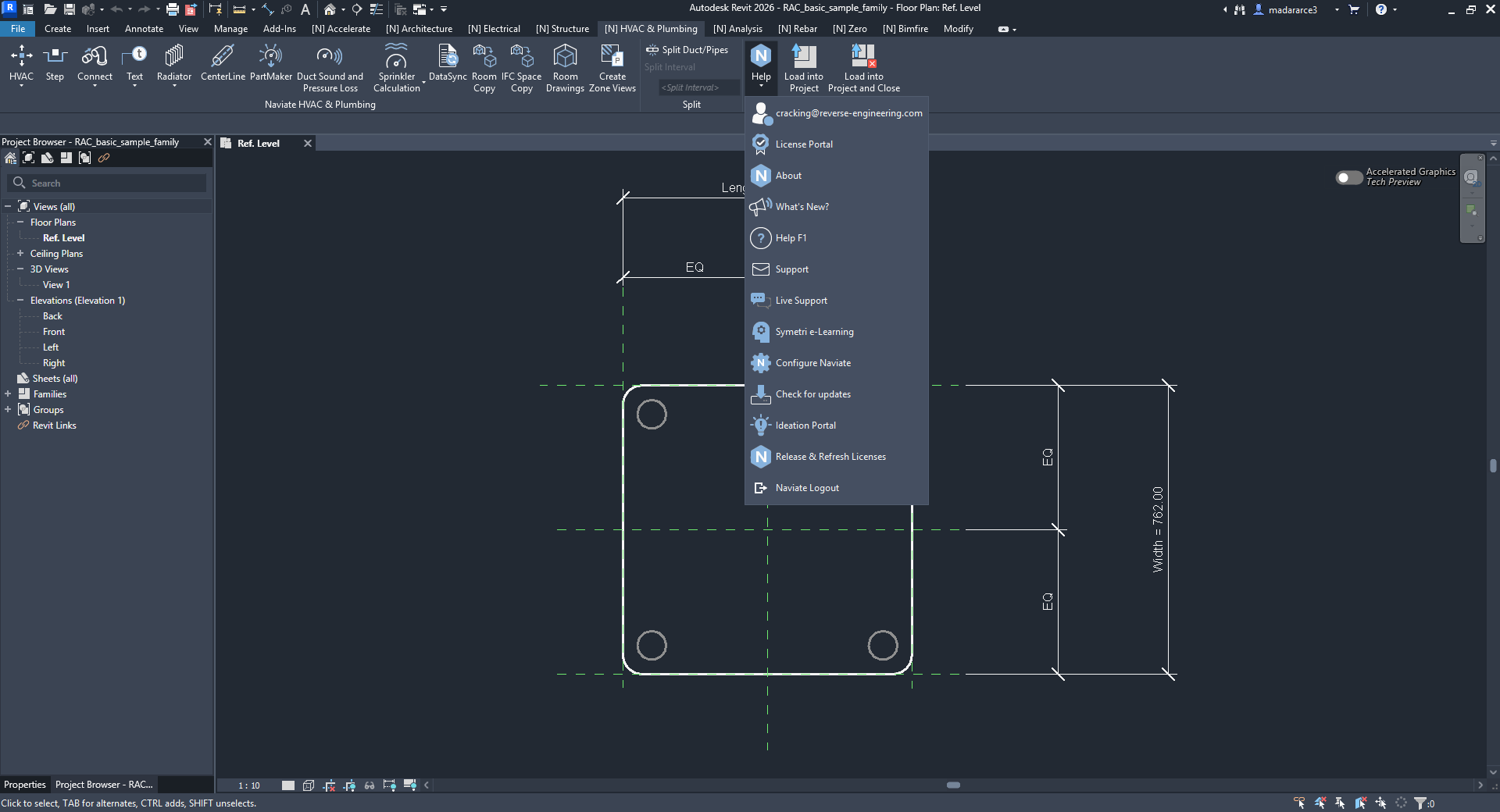Collapse Elevations (Elevation 1) node
This screenshot has height=812, width=1500.
tap(20, 301)
